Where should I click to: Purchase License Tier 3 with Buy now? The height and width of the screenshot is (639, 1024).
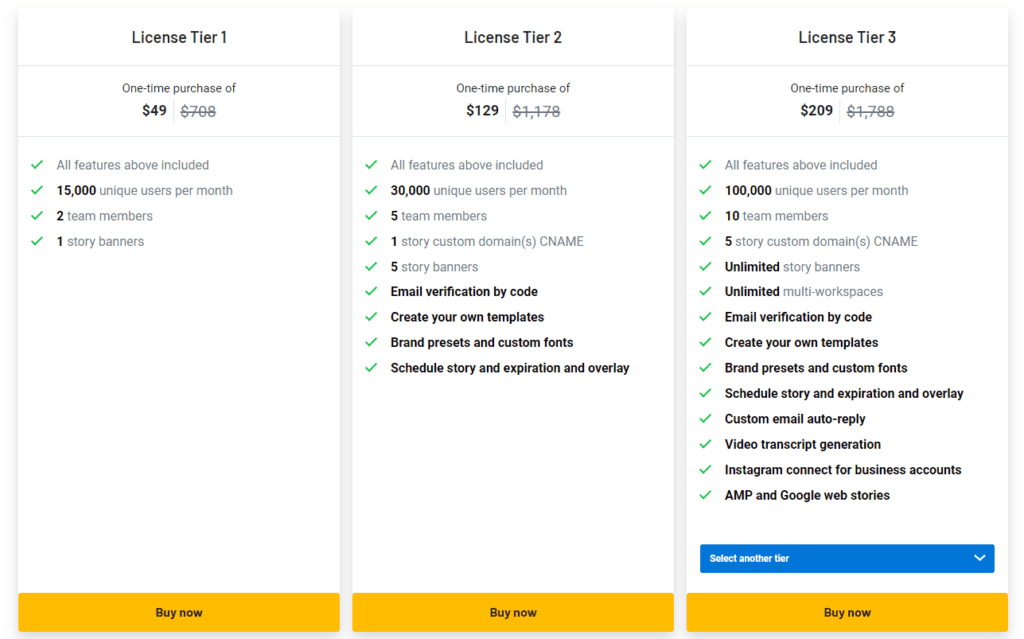click(847, 612)
